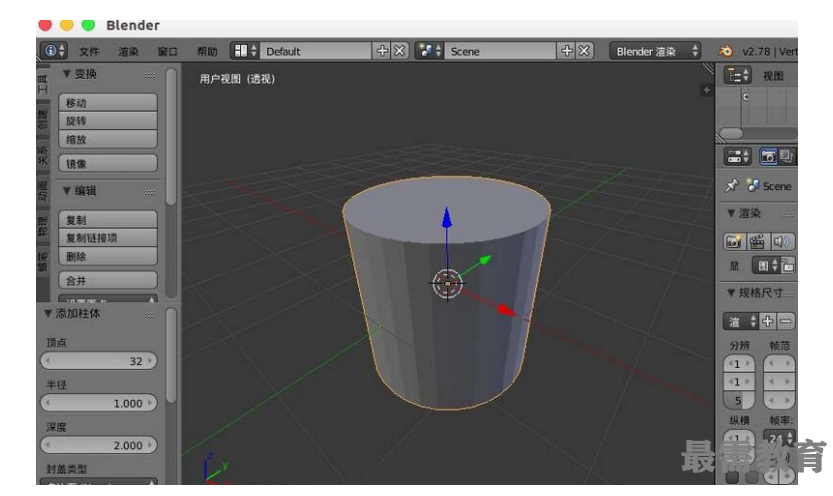Click the Blender logo icon

coord(726,51)
